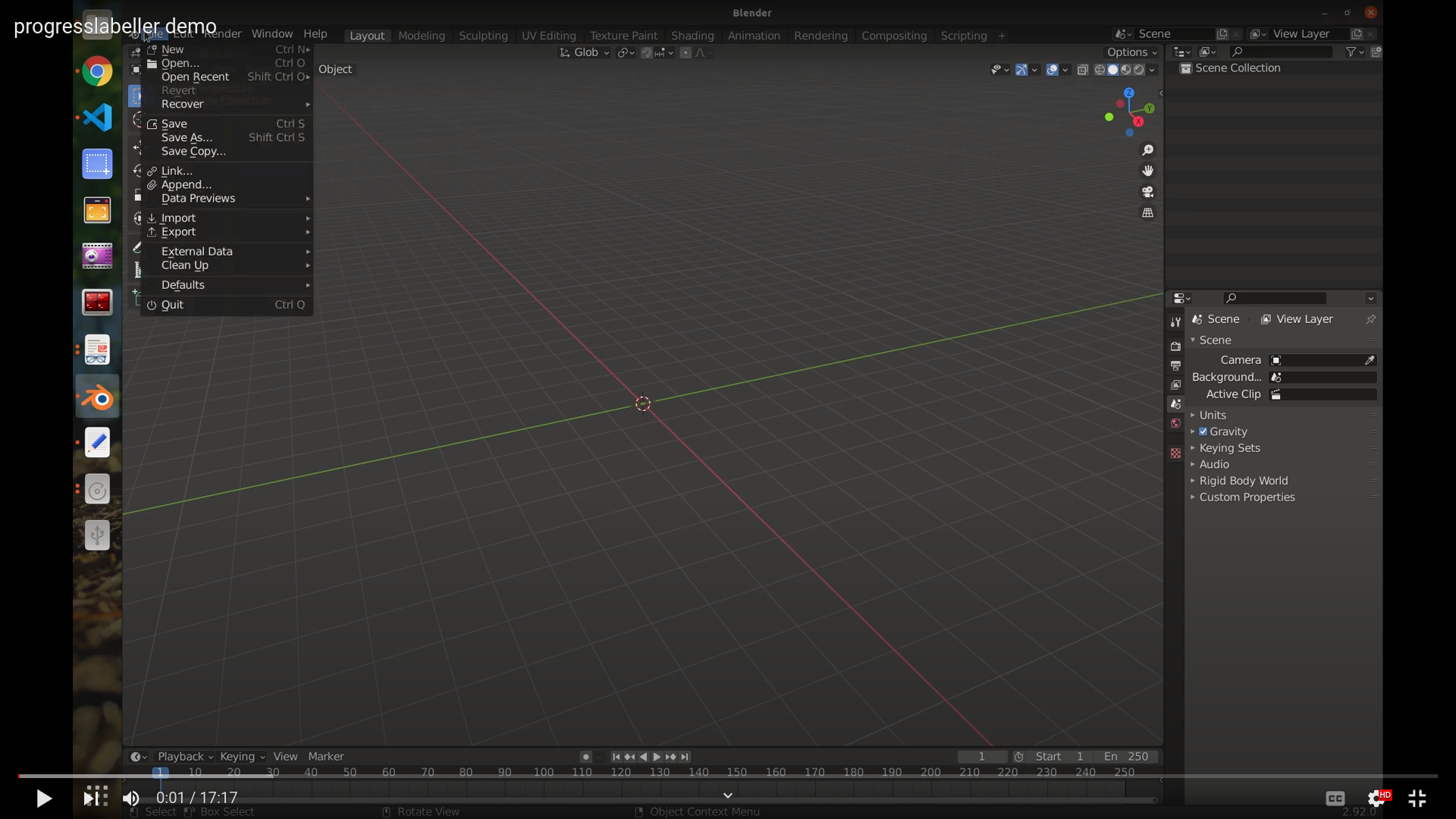Image resolution: width=1456 pixels, height=819 pixels.
Task: Toggle closed captions on the video
Action: (x=1335, y=798)
